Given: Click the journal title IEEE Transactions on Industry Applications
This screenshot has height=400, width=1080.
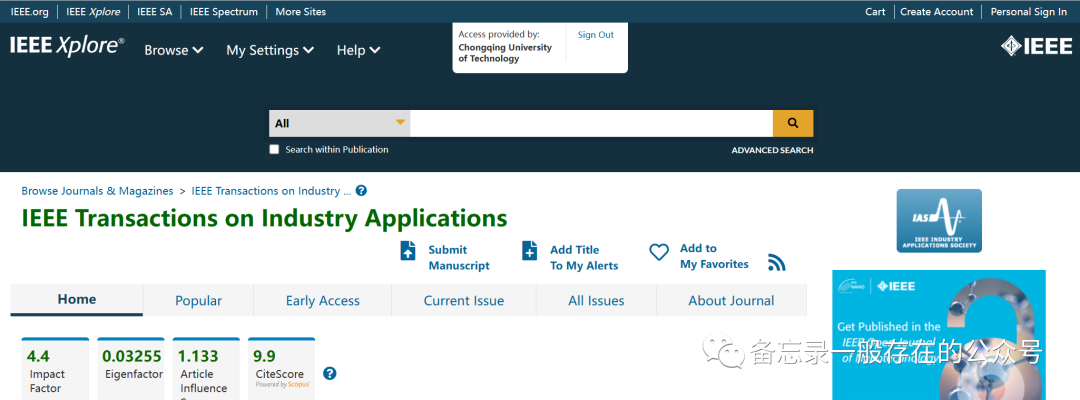Looking at the screenshot, I should tap(264, 218).
